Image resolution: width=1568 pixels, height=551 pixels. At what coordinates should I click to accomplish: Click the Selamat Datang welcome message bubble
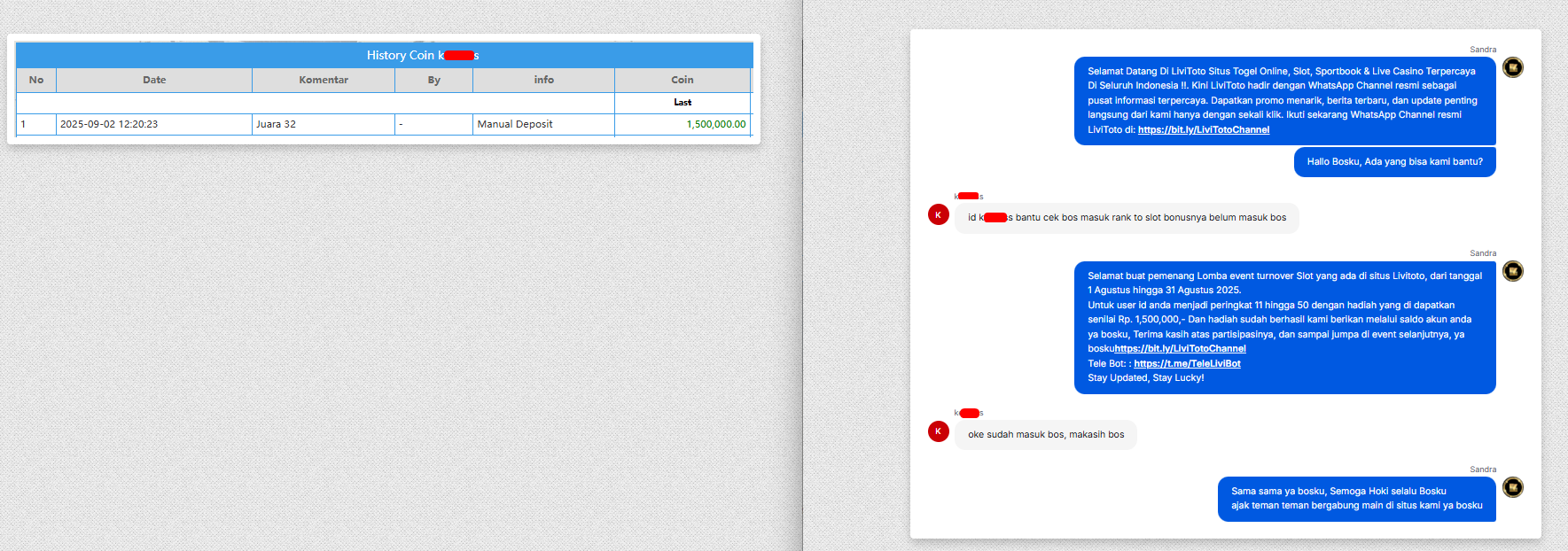tap(1285, 101)
